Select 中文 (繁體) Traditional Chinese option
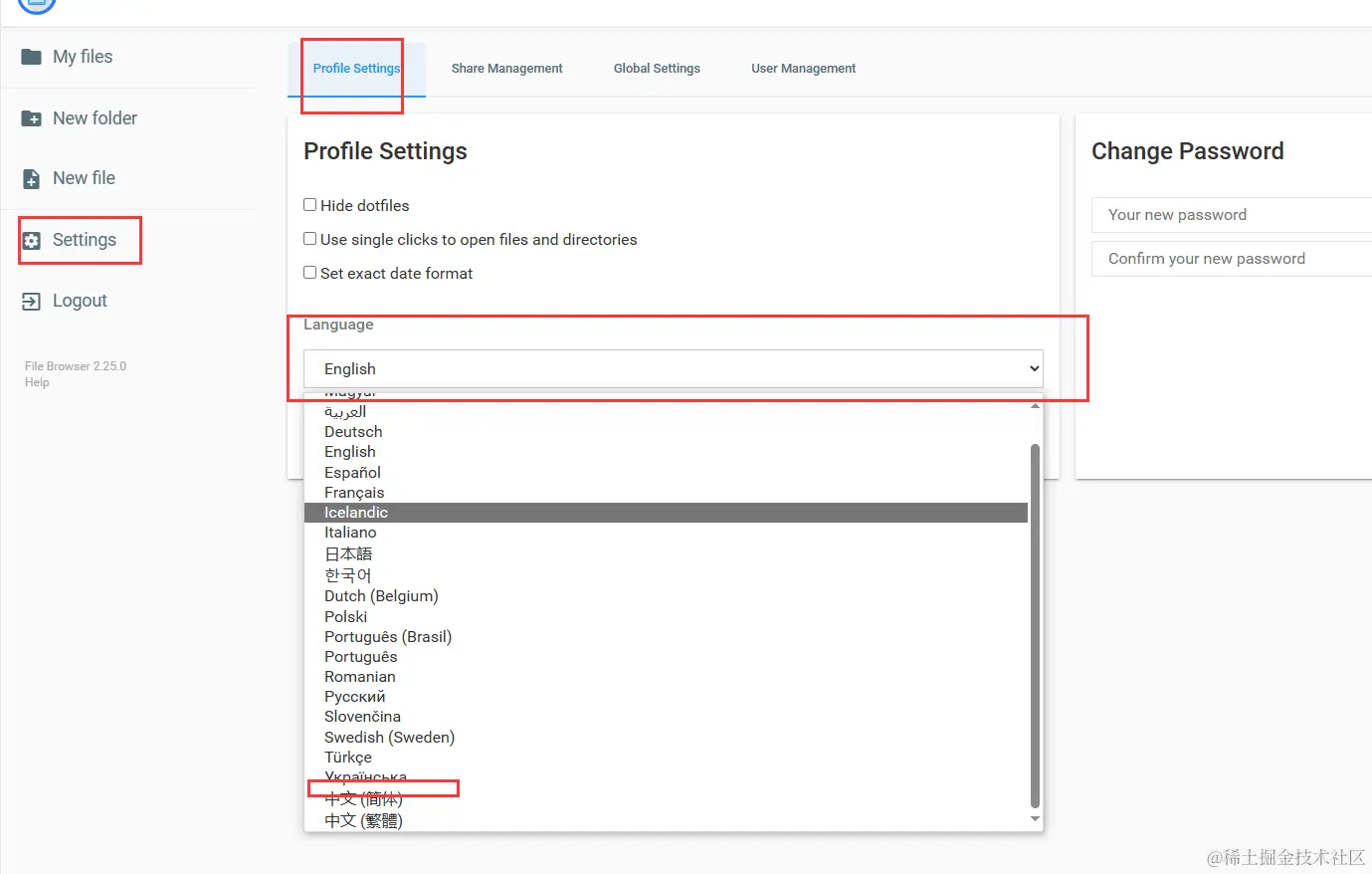 (666, 821)
